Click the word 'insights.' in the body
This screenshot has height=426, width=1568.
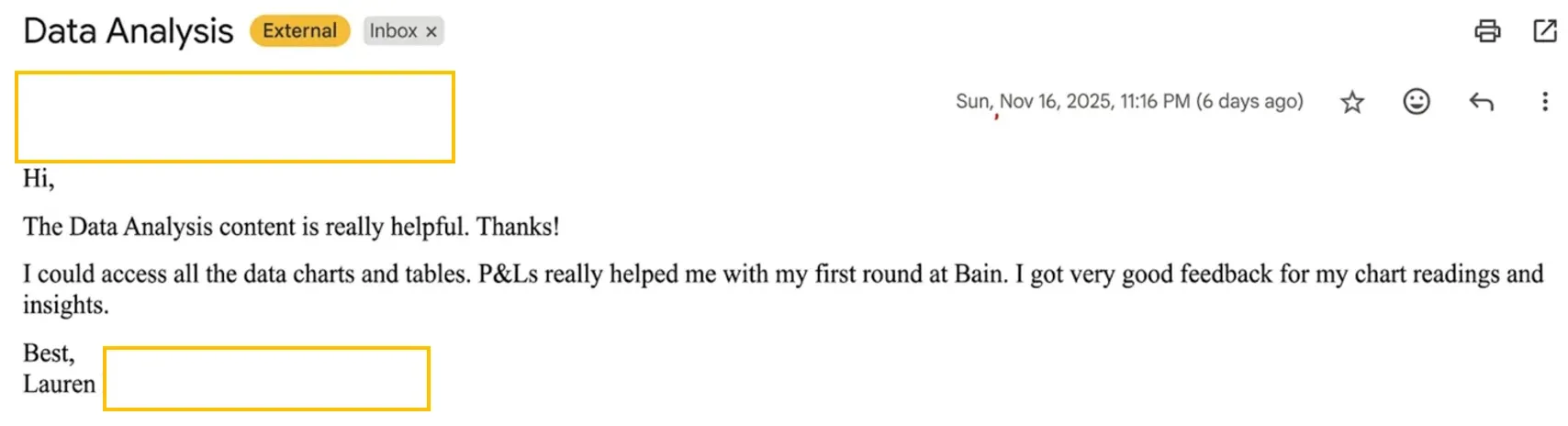[x=65, y=305]
